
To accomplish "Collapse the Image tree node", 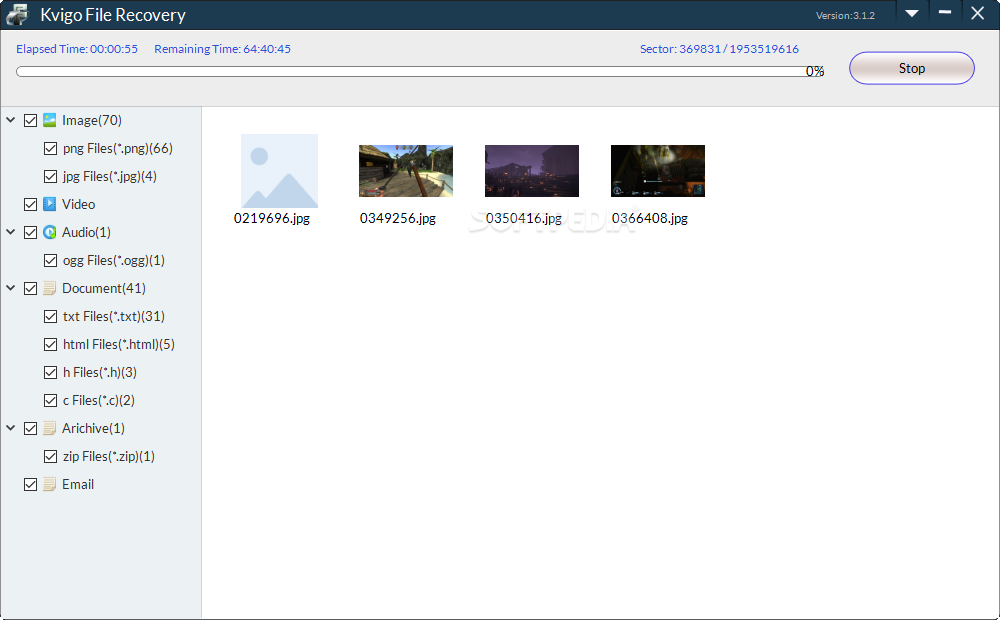I will pyautogui.click(x=11, y=120).
